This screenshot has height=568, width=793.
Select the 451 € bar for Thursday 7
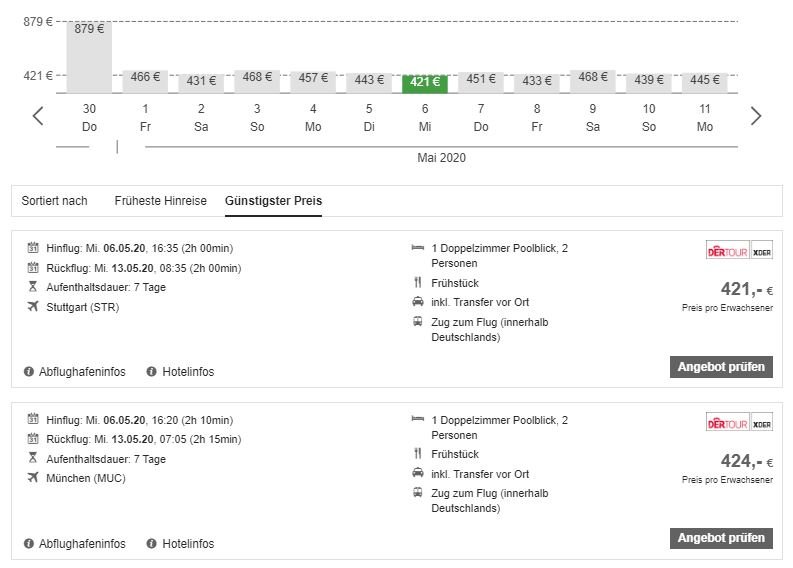click(x=480, y=81)
